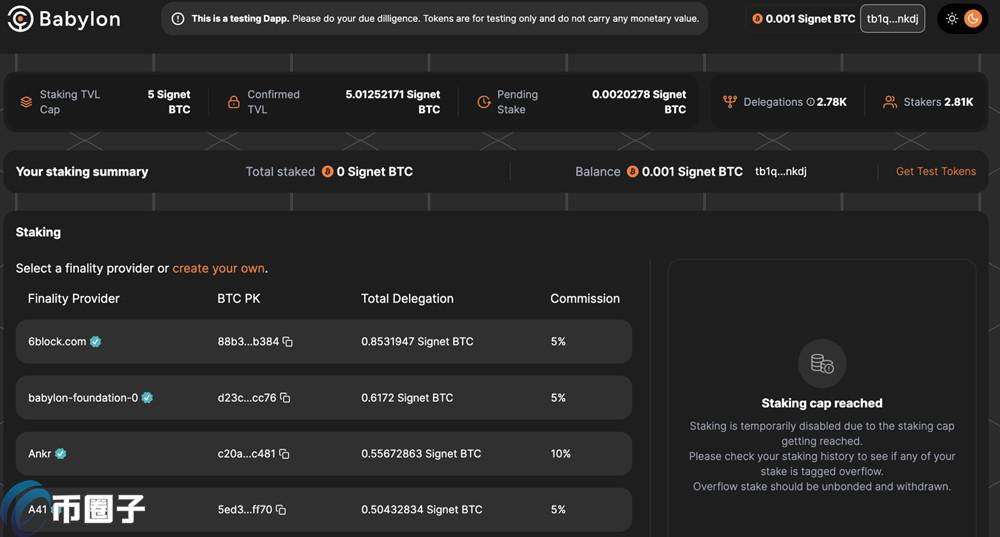Select the 6block.com finality provider row

(x=323, y=342)
